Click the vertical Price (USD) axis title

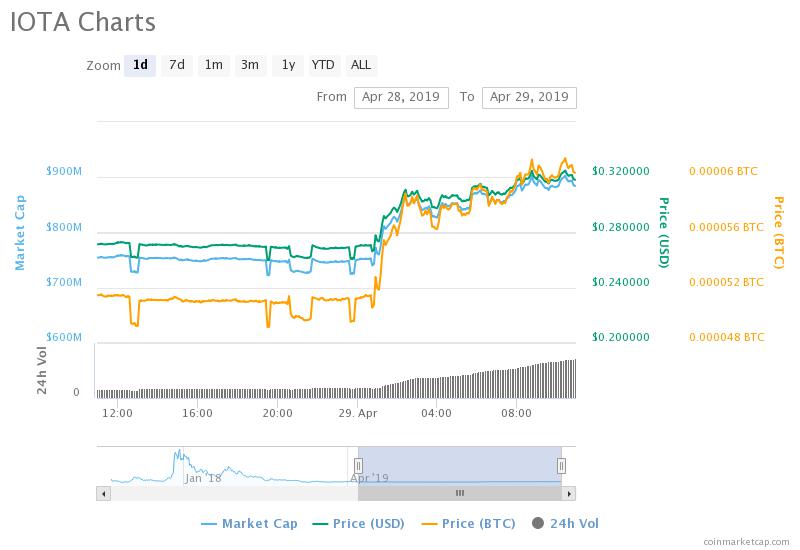[x=663, y=233]
